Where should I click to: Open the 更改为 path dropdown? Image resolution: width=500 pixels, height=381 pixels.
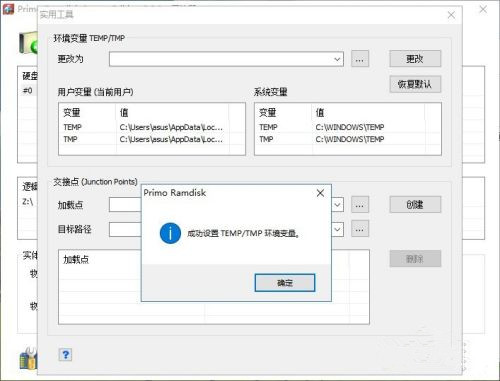(x=337, y=59)
